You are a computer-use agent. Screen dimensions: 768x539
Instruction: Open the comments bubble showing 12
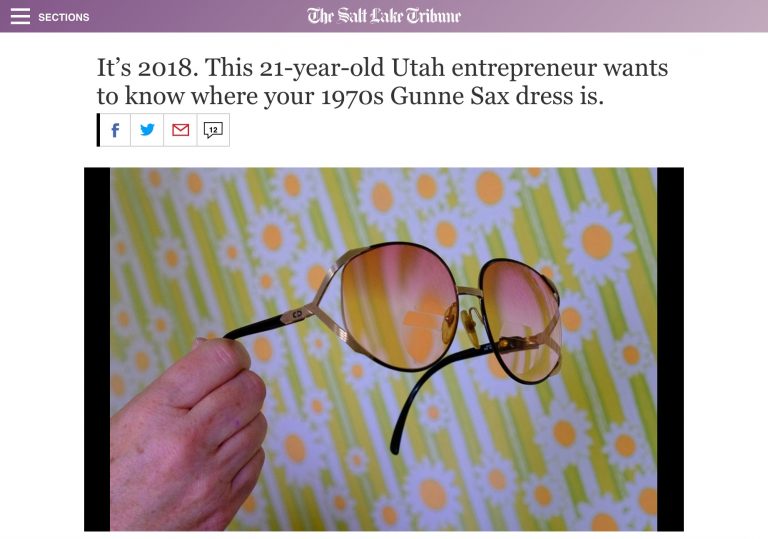(213, 130)
